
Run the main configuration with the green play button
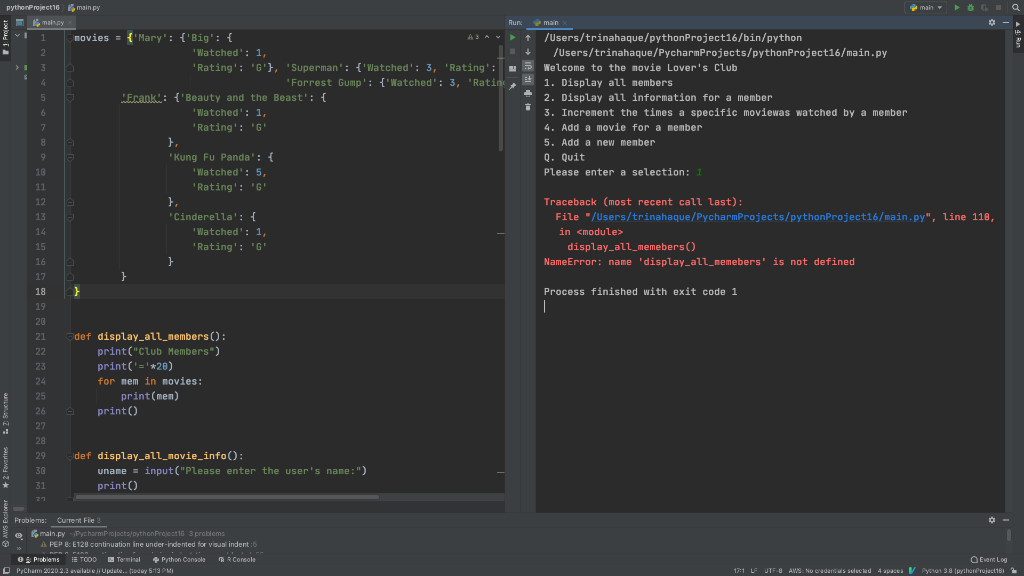tap(957, 7)
